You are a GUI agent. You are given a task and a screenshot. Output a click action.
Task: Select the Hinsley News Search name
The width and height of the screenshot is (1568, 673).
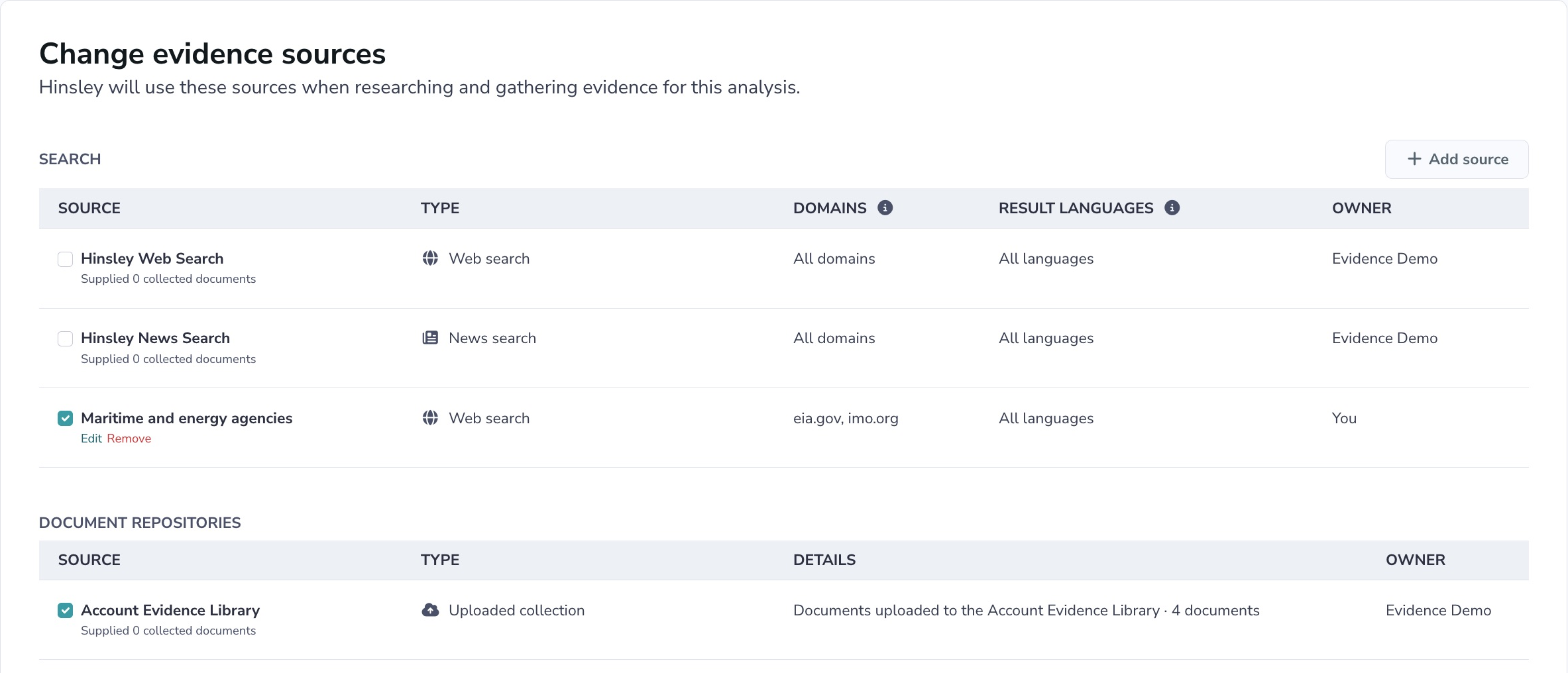click(155, 338)
